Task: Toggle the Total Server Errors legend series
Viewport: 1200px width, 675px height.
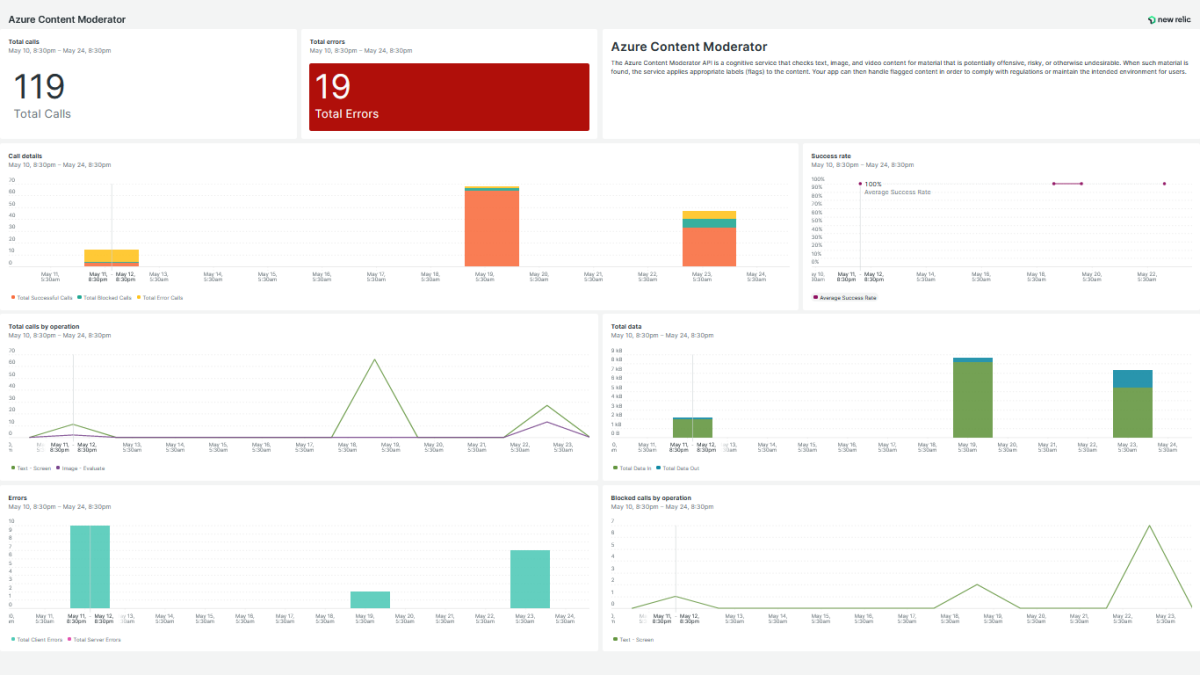Action: click(x=93, y=639)
